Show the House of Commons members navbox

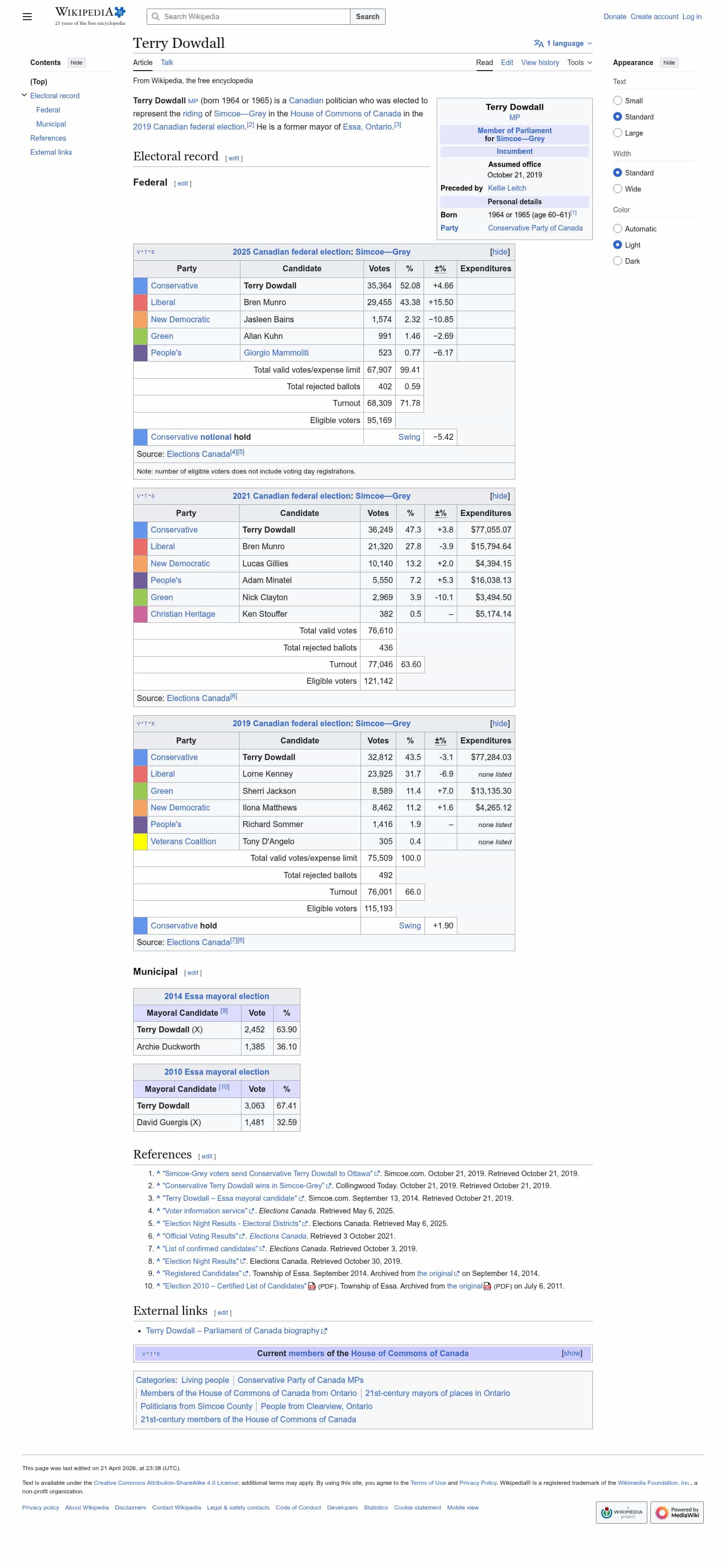click(571, 1353)
